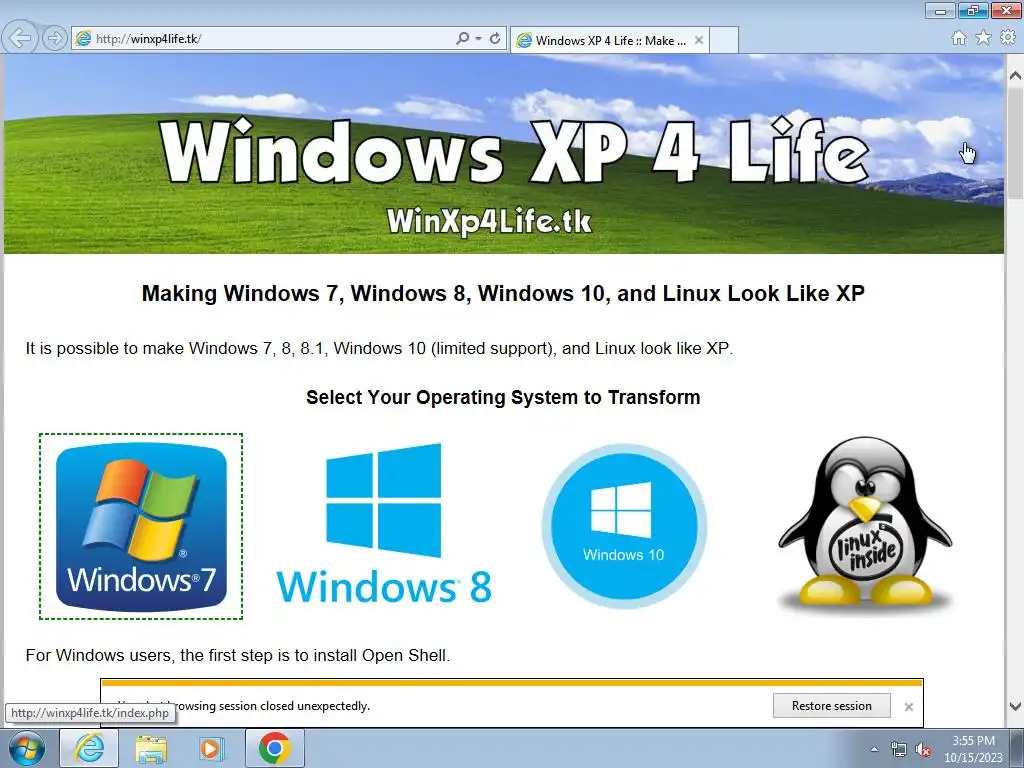This screenshot has height=768, width=1024.
Task: Open Windows Explorer folder on taskbar
Action: [x=151, y=748]
